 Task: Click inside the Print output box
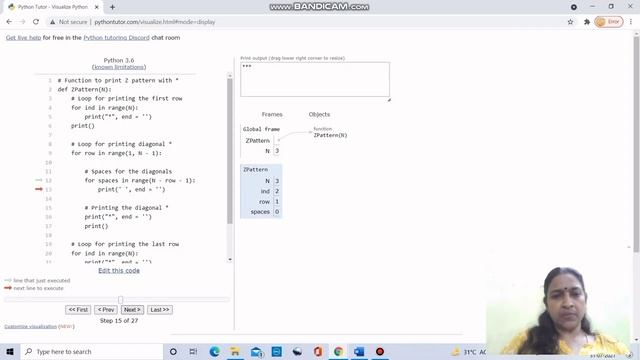(x=315, y=80)
